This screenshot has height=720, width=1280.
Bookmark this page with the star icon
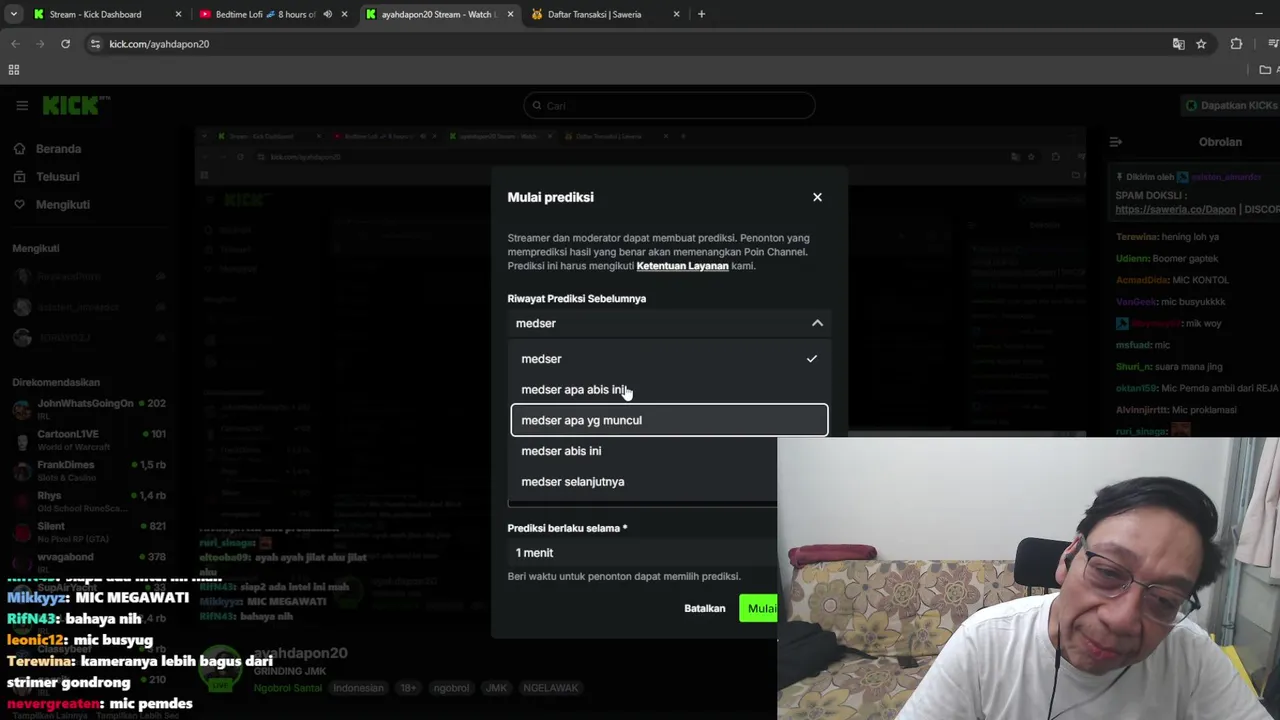pyautogui.click(x=1201, y=44)
